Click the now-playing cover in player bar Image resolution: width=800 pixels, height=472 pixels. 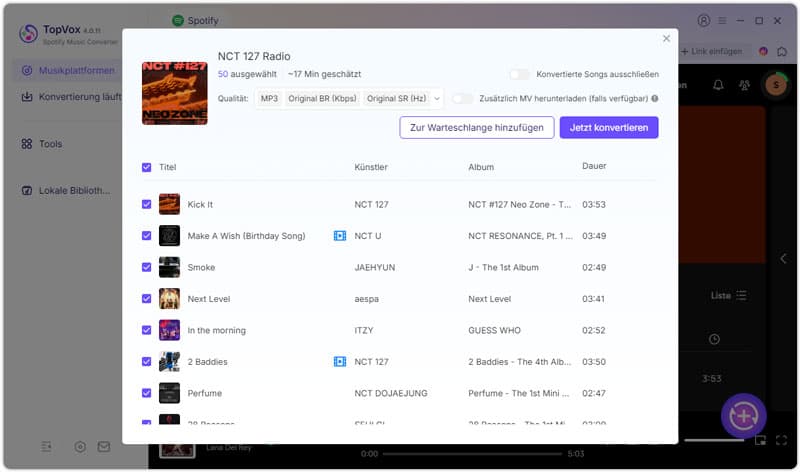click(x=177, y=451)
